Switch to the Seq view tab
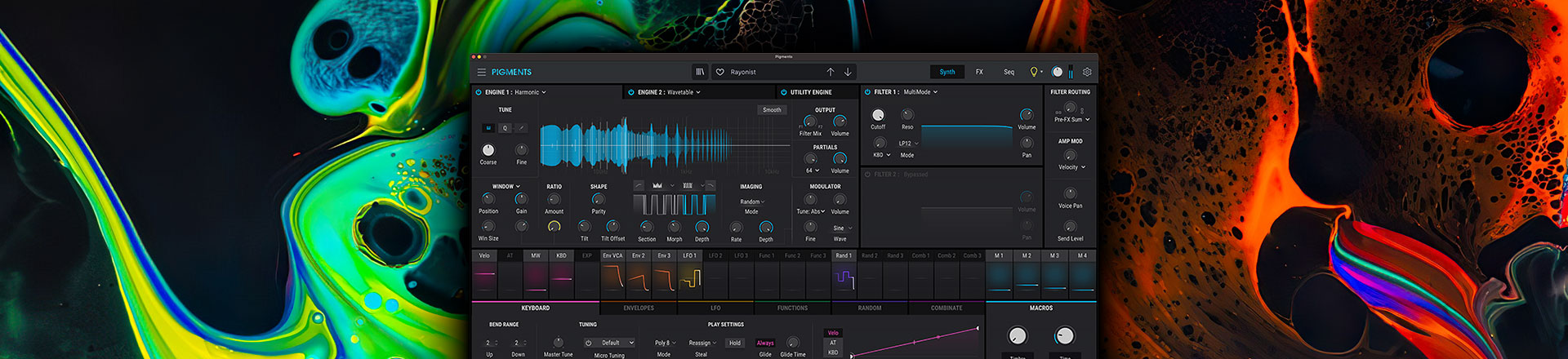The width and height of the screenshot is (1568, 359). [x=1009, y=72]
